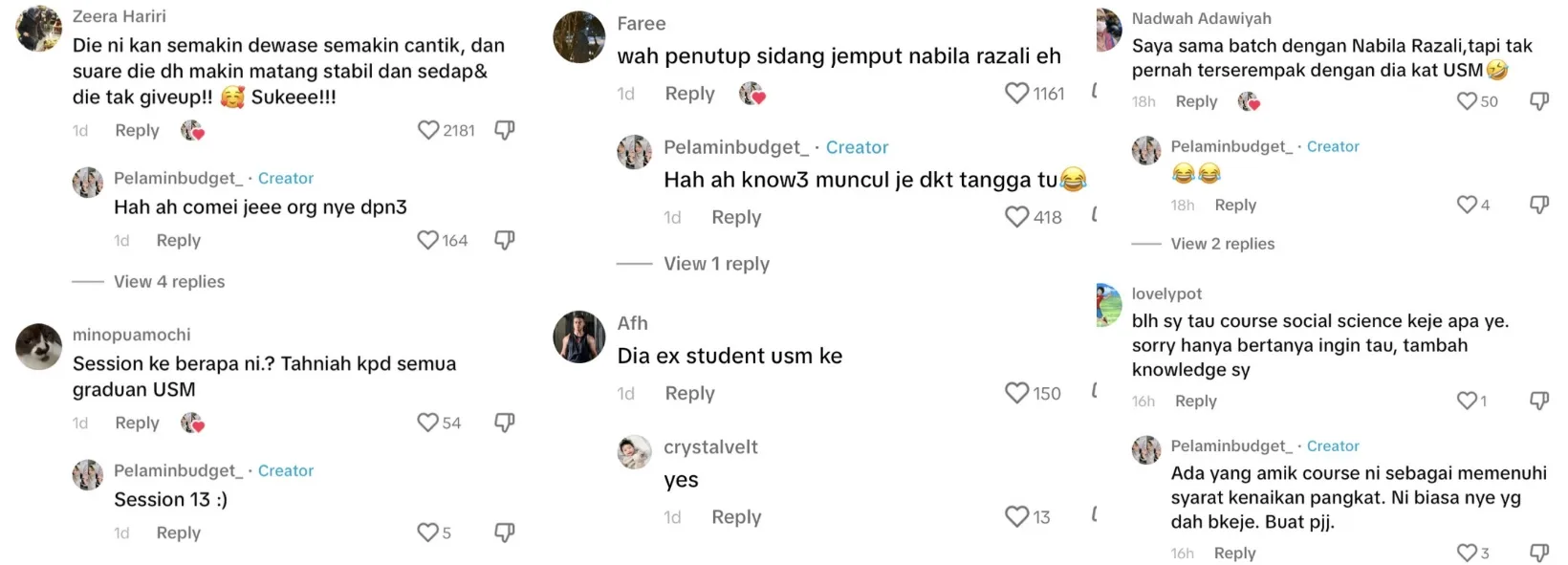
Task: View Afh's profile avatar
Action: (579, 337)
